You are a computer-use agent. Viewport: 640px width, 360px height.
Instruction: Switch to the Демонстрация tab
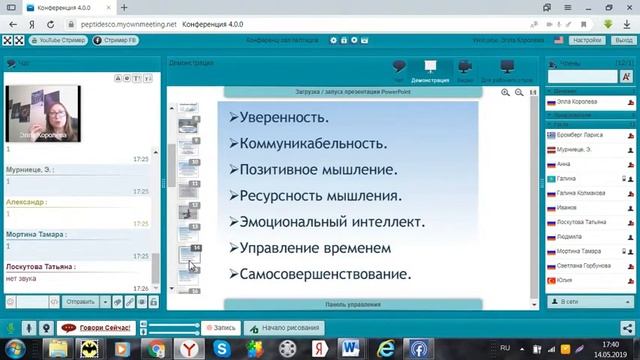[430, 71]
